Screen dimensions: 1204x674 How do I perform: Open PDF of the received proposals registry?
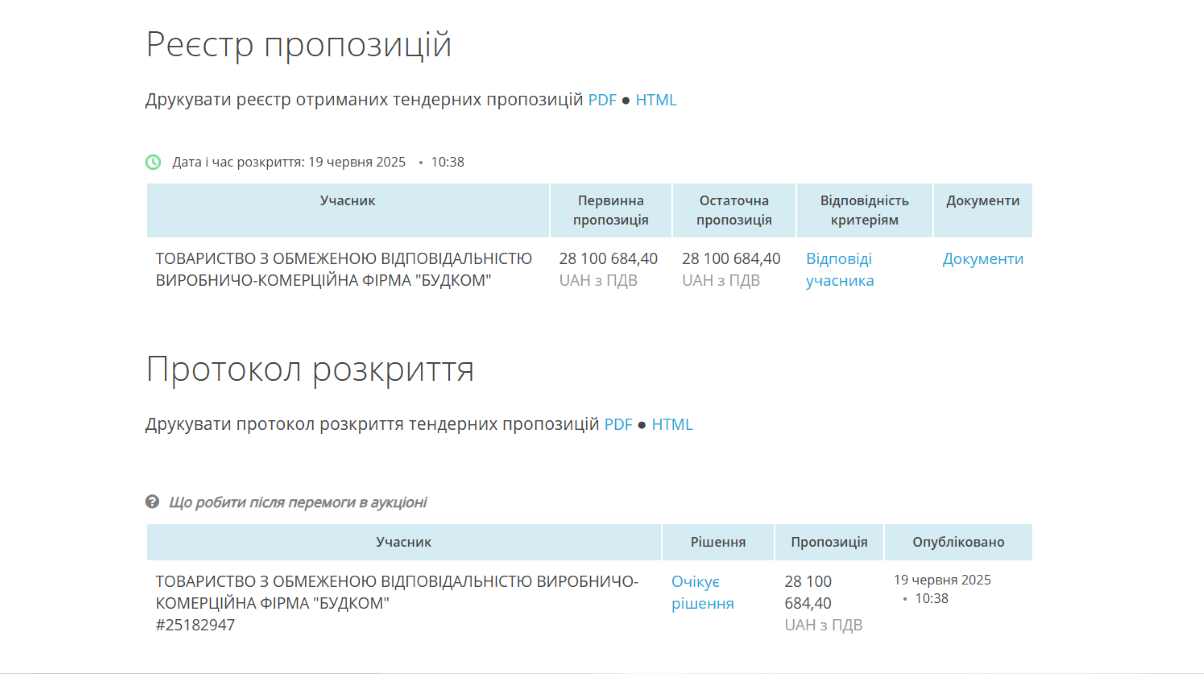(602, 100)
